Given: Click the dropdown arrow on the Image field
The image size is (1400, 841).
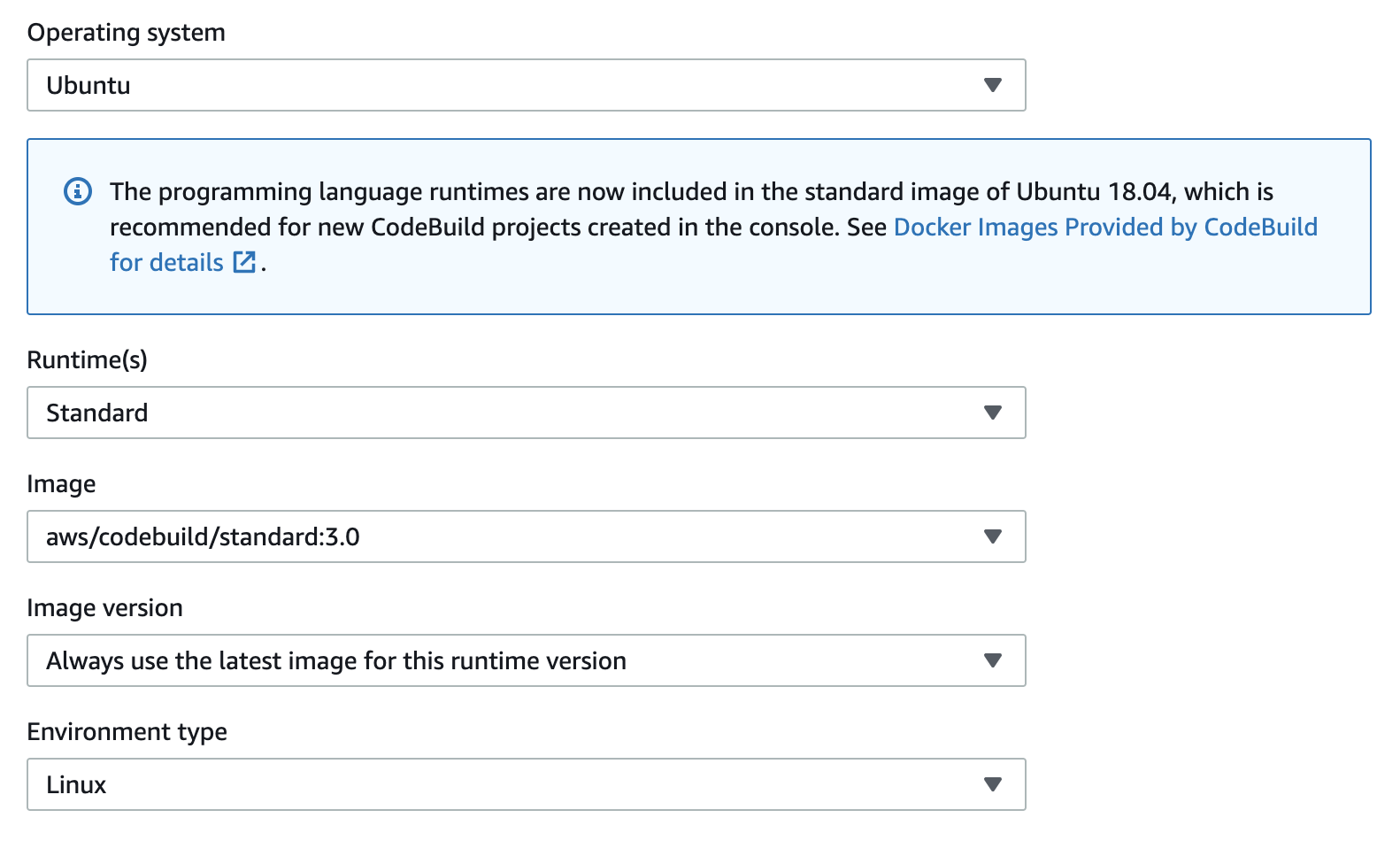Looking at the screenshot, I should [993, 536].
